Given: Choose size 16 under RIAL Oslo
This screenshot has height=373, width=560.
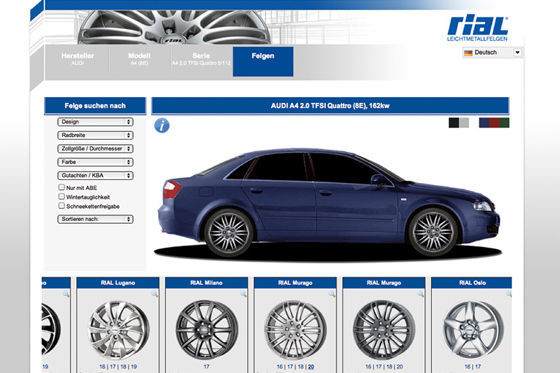Looking at the screenshot, I should pyautogui.click(x=467, y=367).
